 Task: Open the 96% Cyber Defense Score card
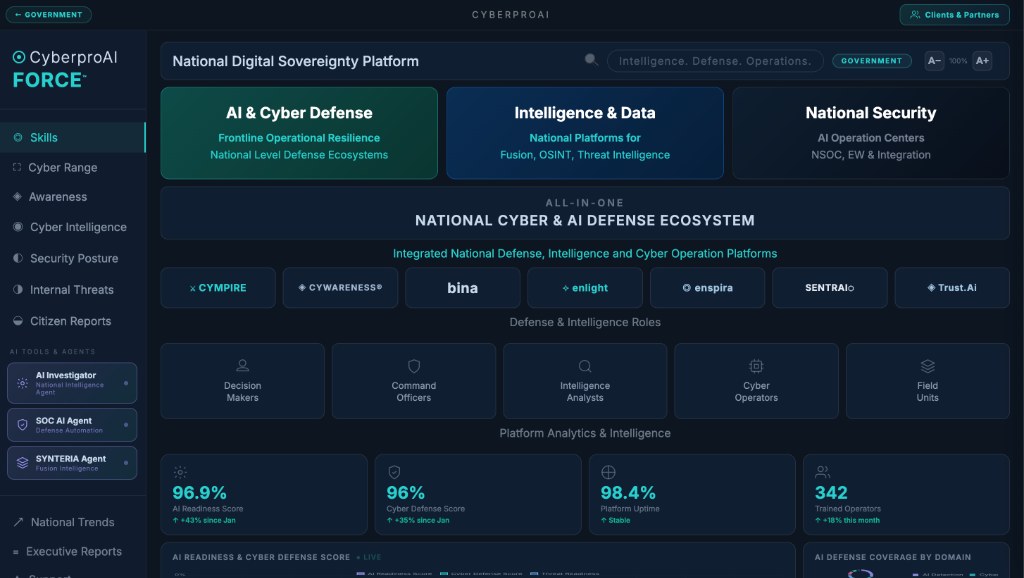(x=478, y=494)
